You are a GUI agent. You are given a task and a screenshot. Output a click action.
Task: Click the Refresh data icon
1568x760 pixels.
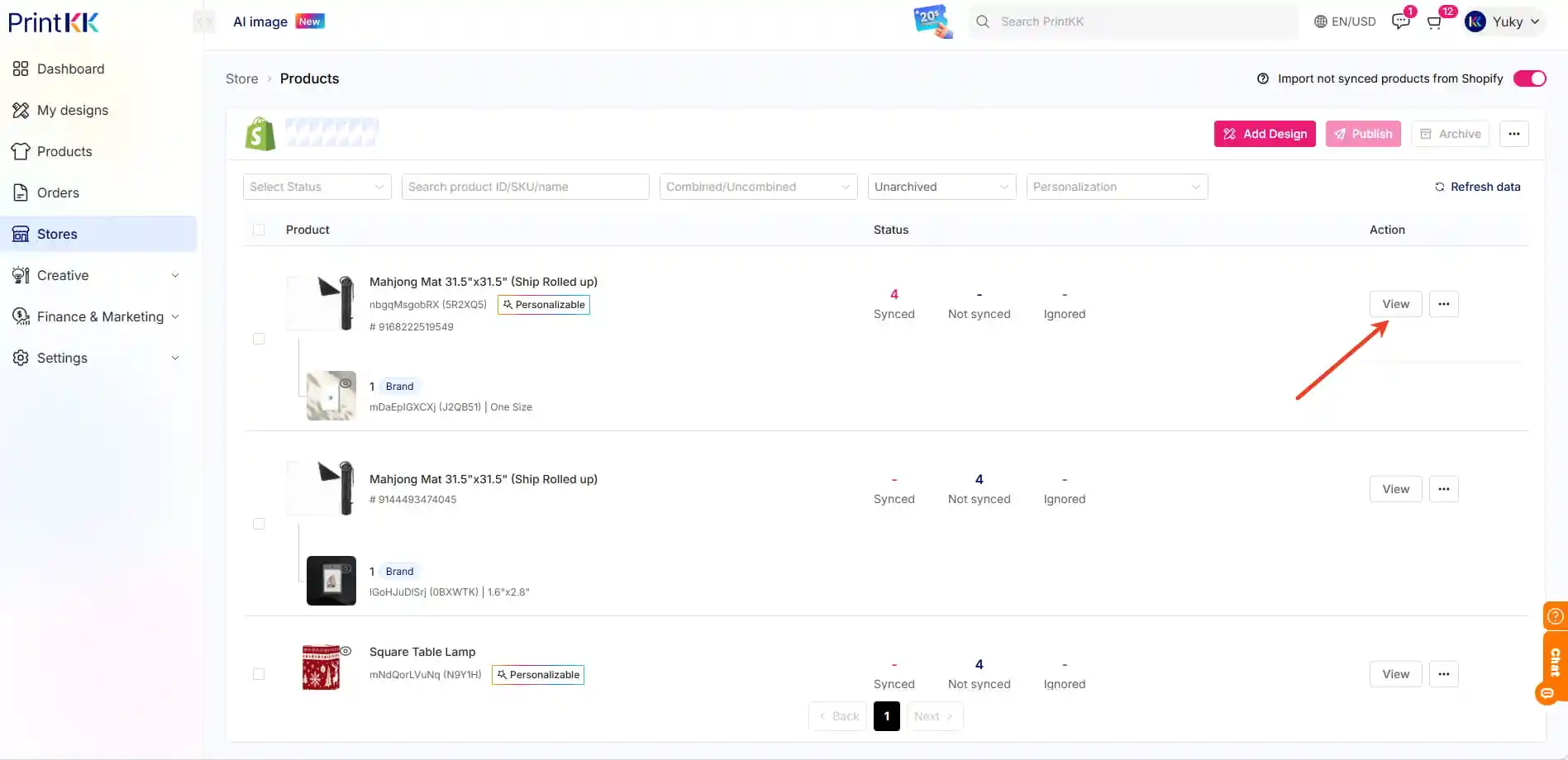coord(1439,187)
